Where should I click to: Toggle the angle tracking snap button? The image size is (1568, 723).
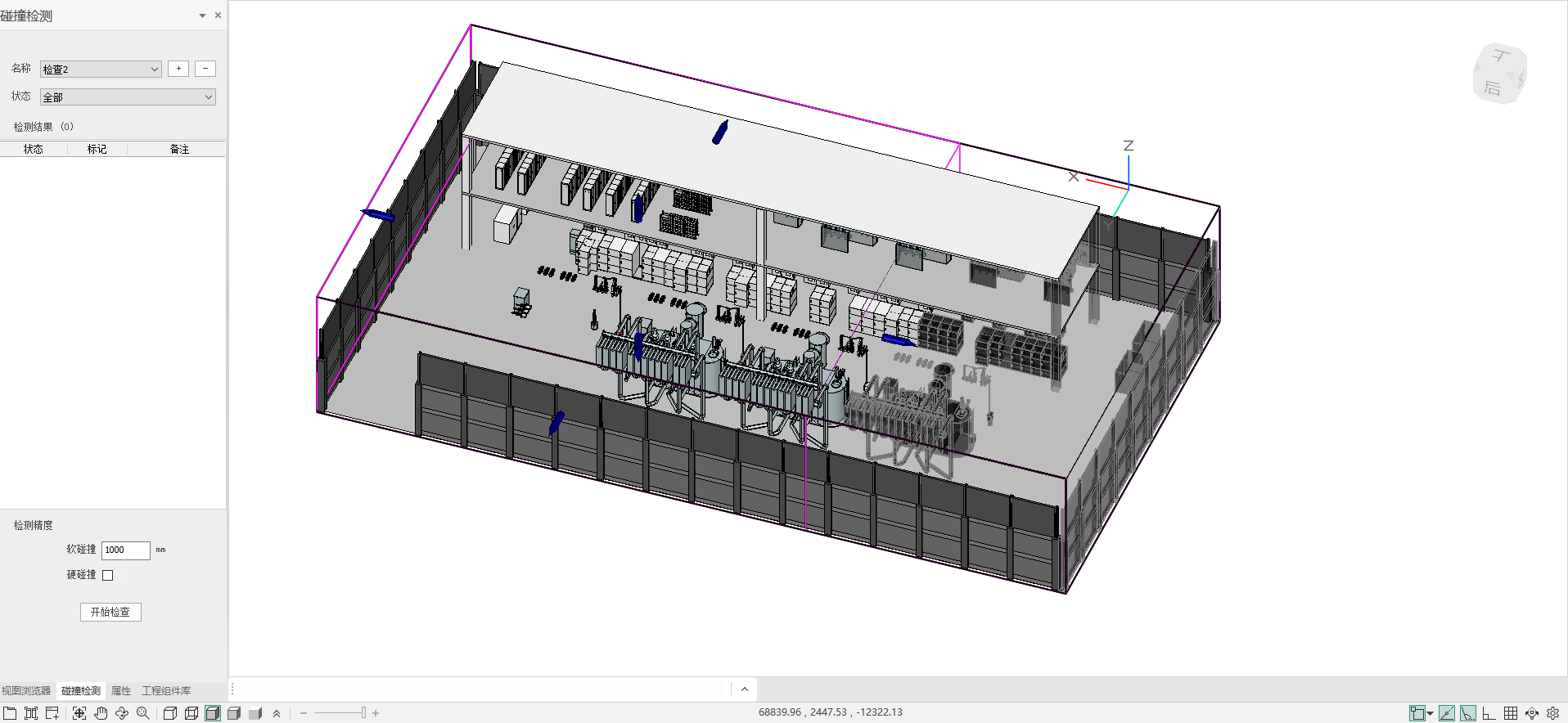click(x=1447, y=713)
